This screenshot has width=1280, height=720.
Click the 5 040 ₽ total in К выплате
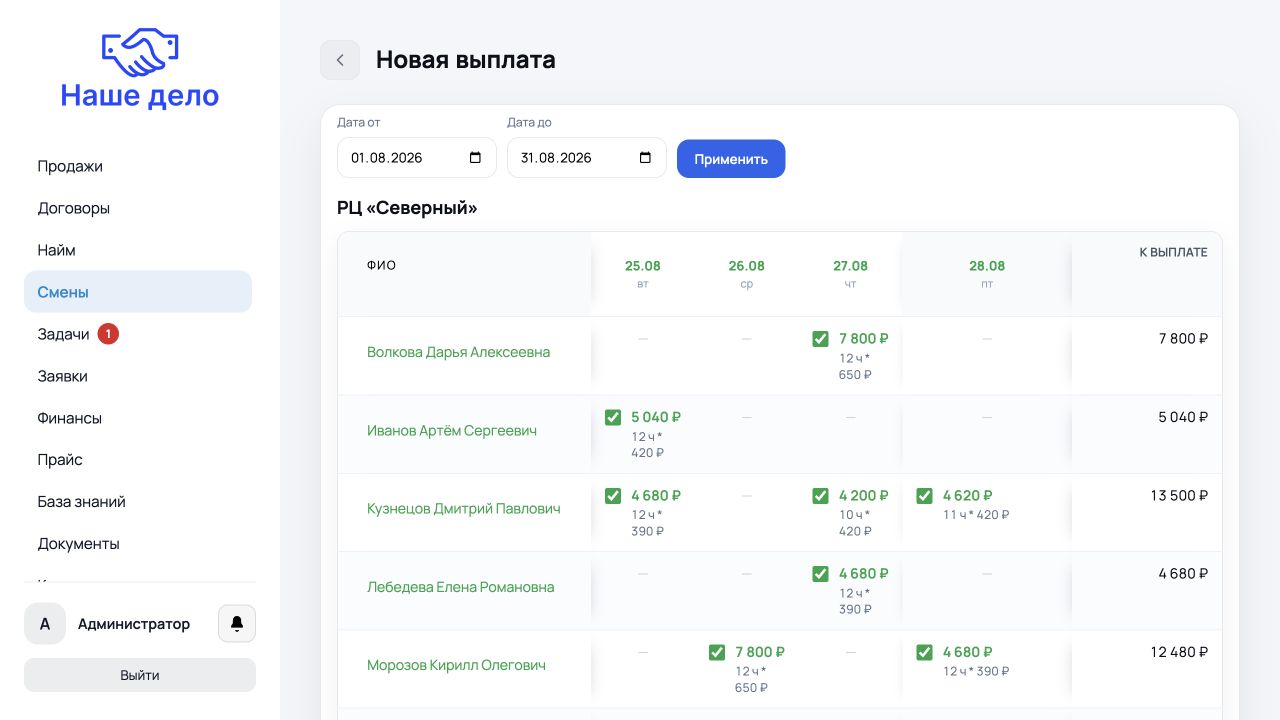1183,417
